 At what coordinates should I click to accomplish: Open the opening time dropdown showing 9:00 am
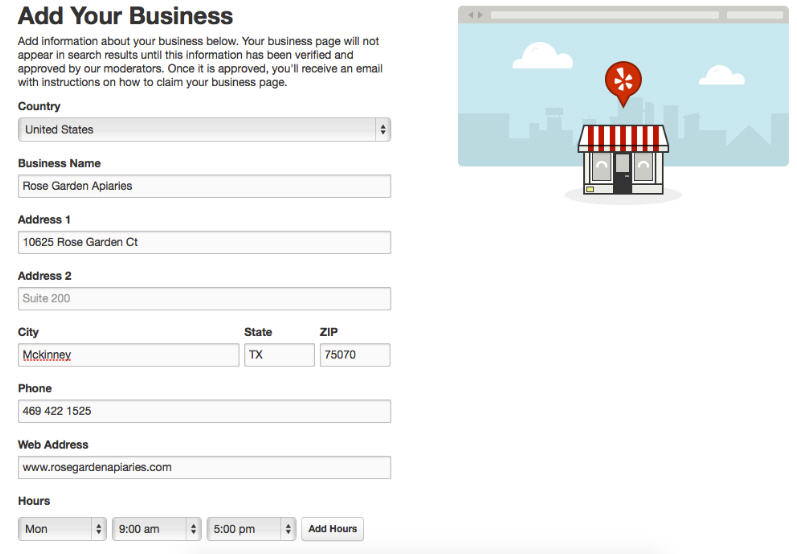157,529
